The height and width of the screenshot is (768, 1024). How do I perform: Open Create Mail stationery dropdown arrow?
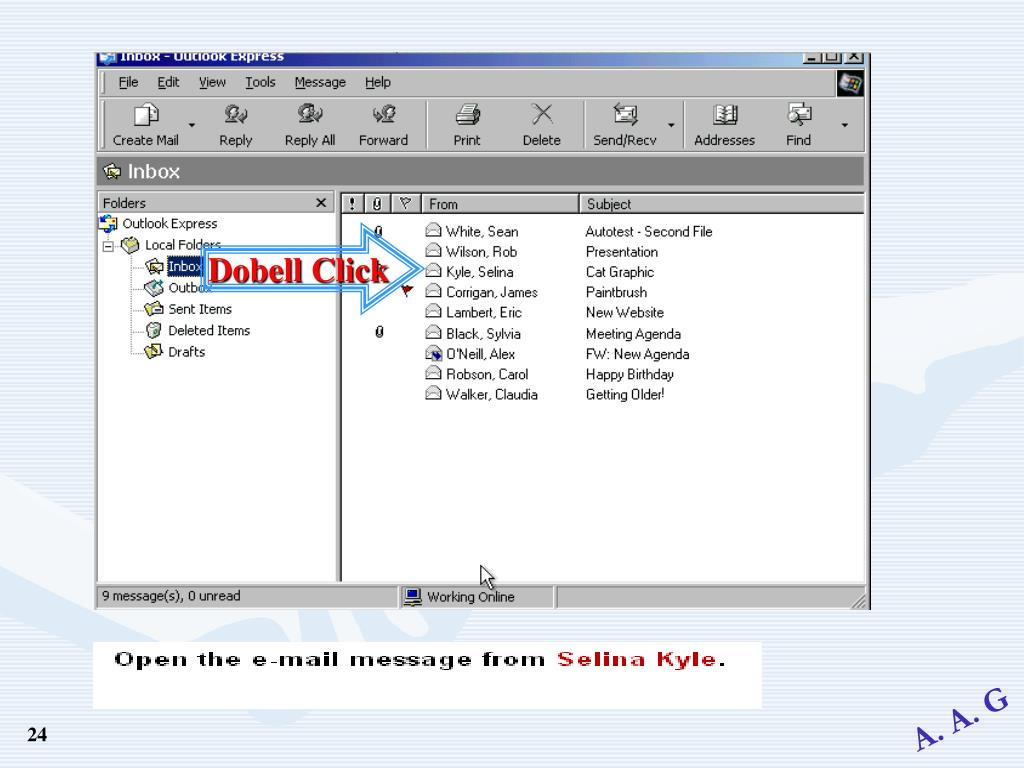(191, 124)
